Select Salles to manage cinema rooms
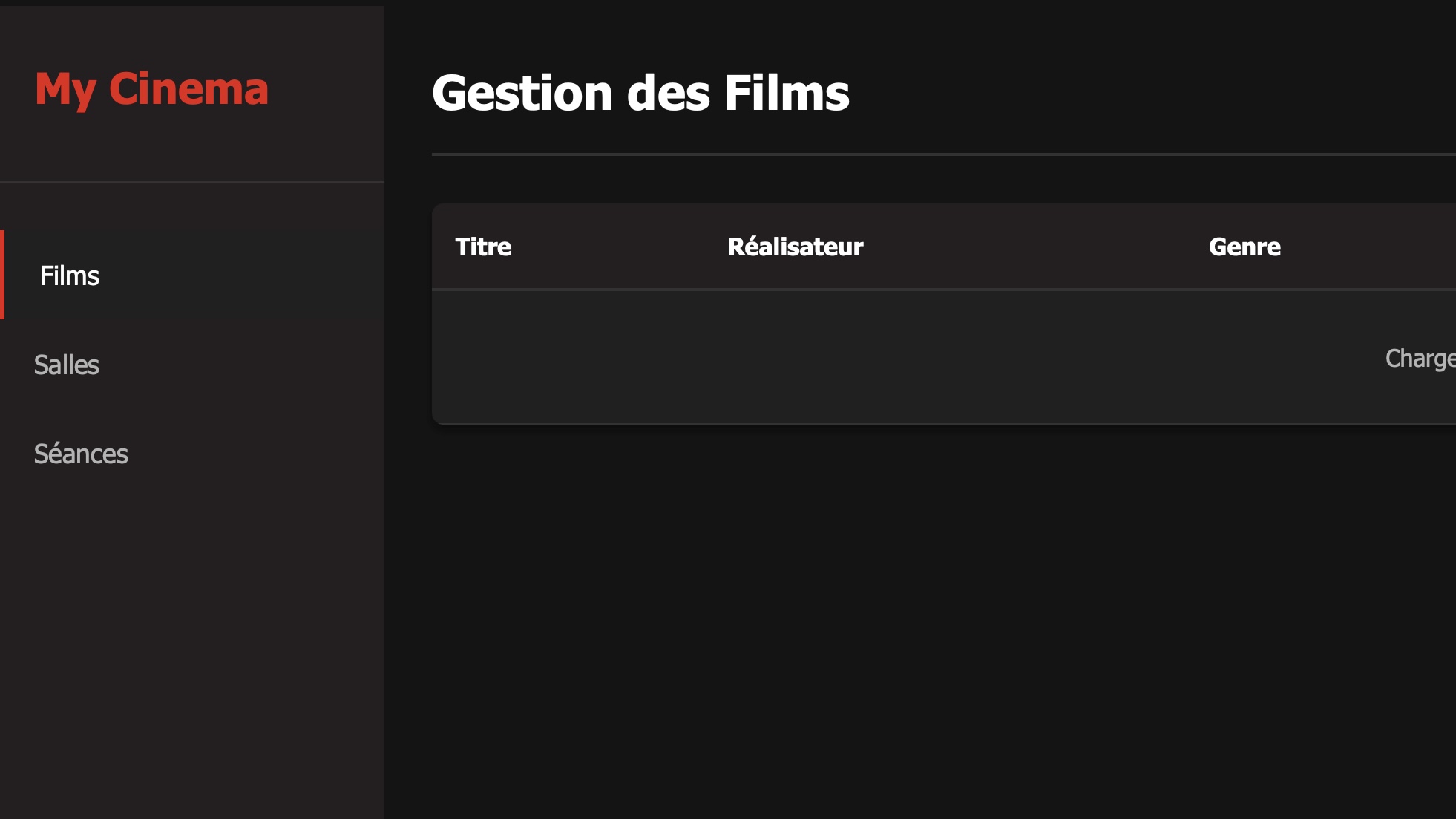Image resolution: width=1456 pixels, height=819 pixels. pos(66,365)
